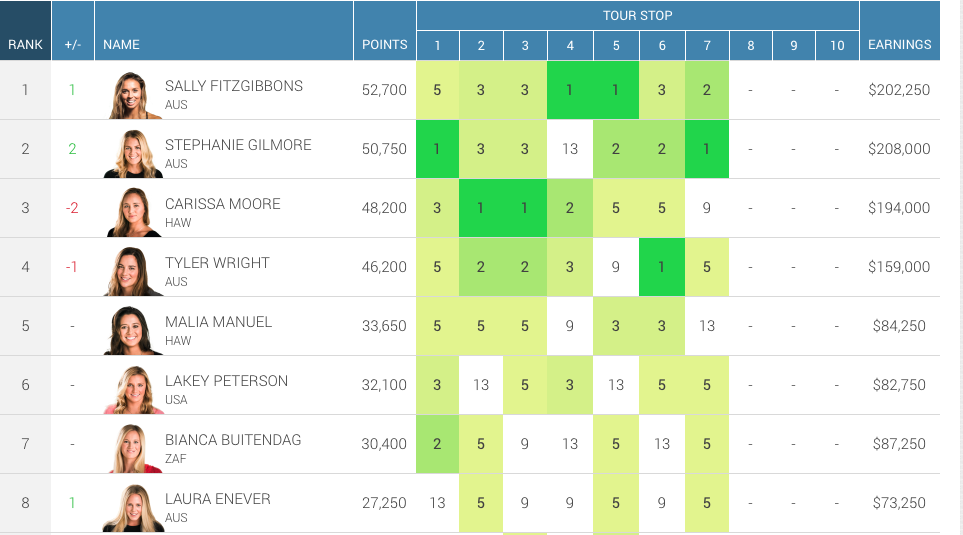Click Malia Manuel's profile photo

[133, 331]
